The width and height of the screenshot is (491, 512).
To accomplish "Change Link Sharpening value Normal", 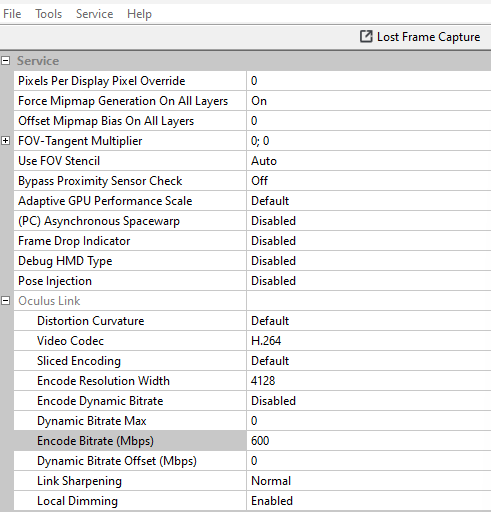I will click(x=369, y=481).
